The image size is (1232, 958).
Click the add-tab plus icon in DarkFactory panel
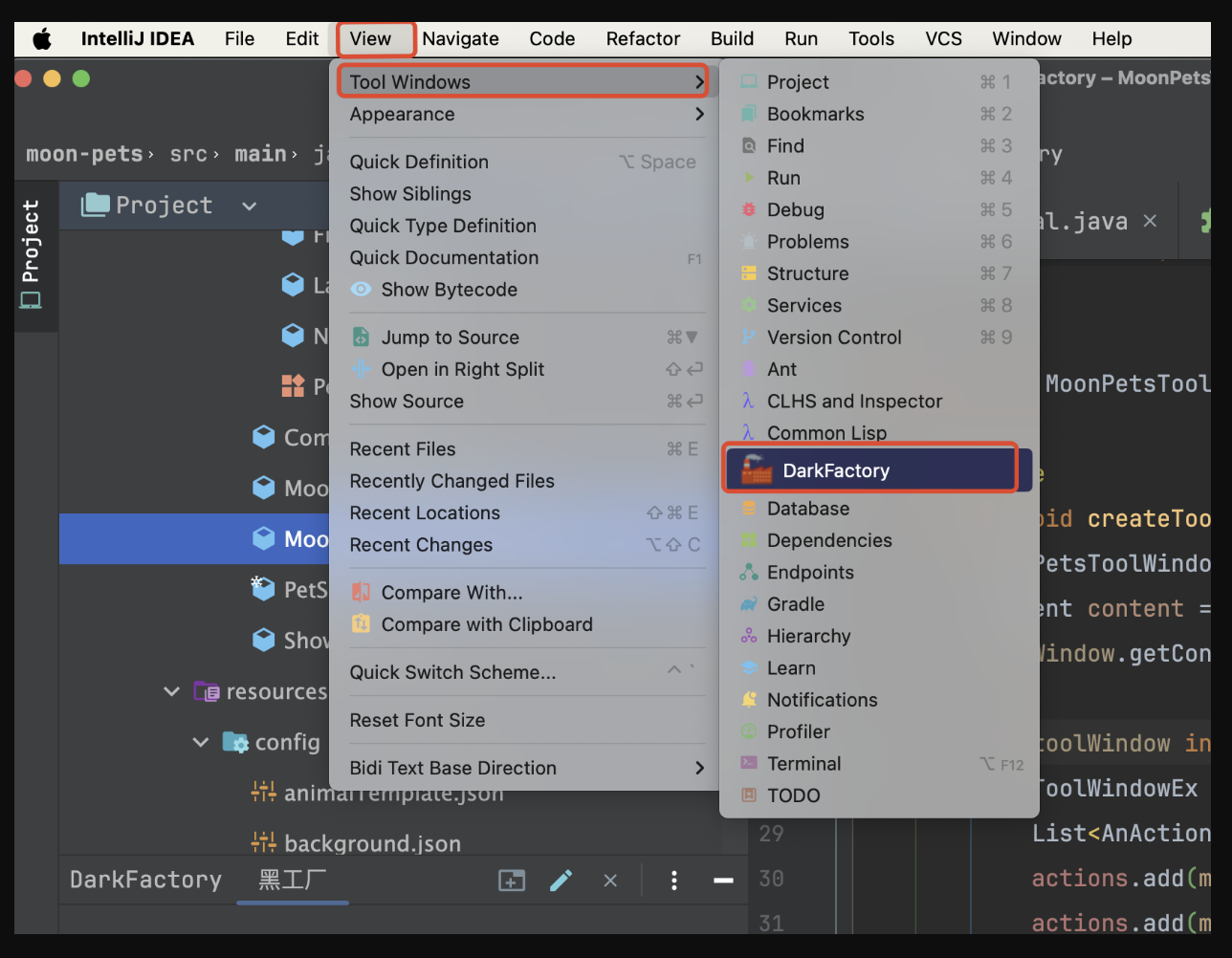click(512, 880)
